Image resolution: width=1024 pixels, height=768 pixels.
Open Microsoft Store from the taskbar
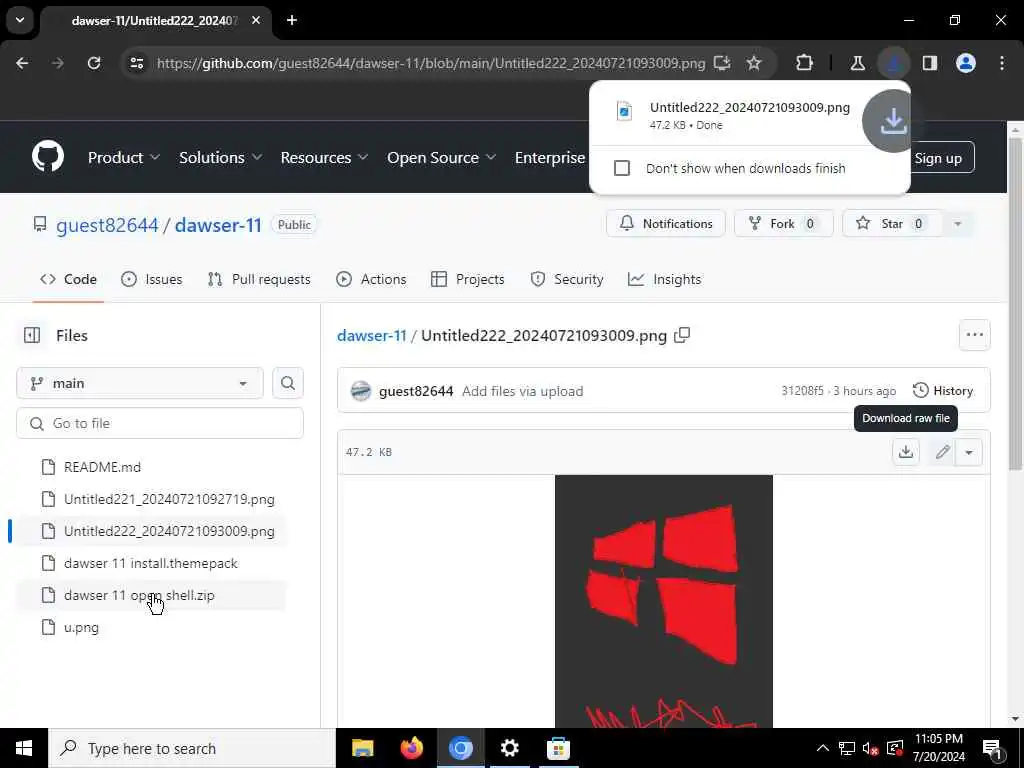558,748
